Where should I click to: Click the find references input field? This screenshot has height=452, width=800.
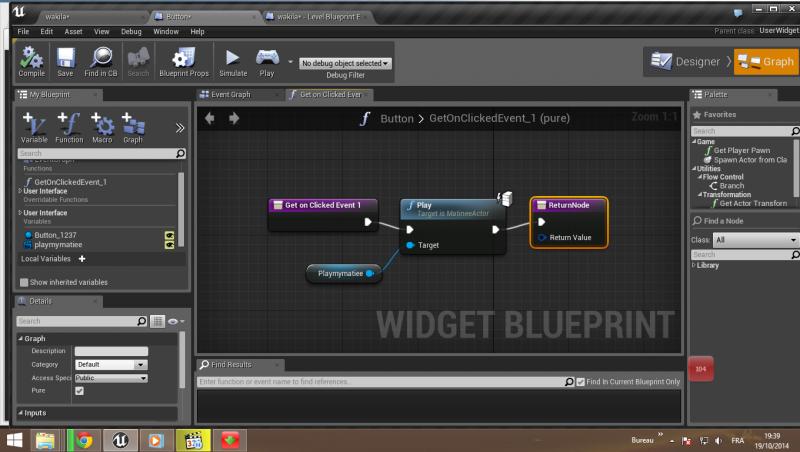pyautogui.click(x=381, y=382)
